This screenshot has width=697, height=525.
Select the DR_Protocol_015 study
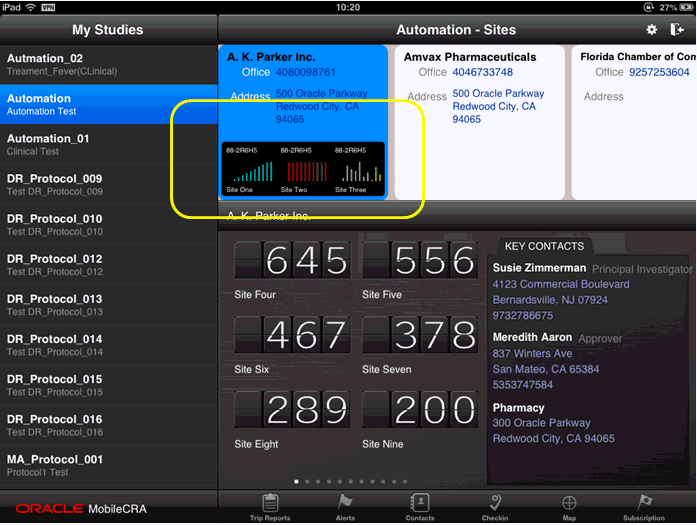click(x=108, y=385)
